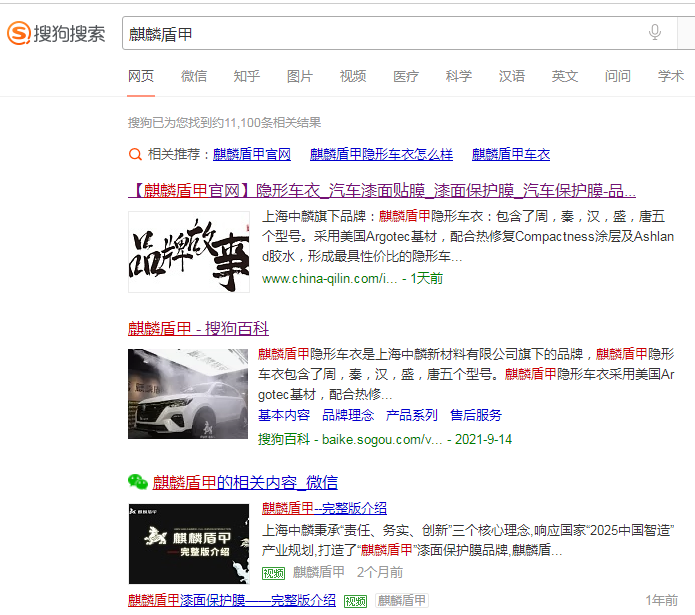Screen dimensions: 695x615
Task: Click the microphone voice search icon
Action: (x=655, y=32)
